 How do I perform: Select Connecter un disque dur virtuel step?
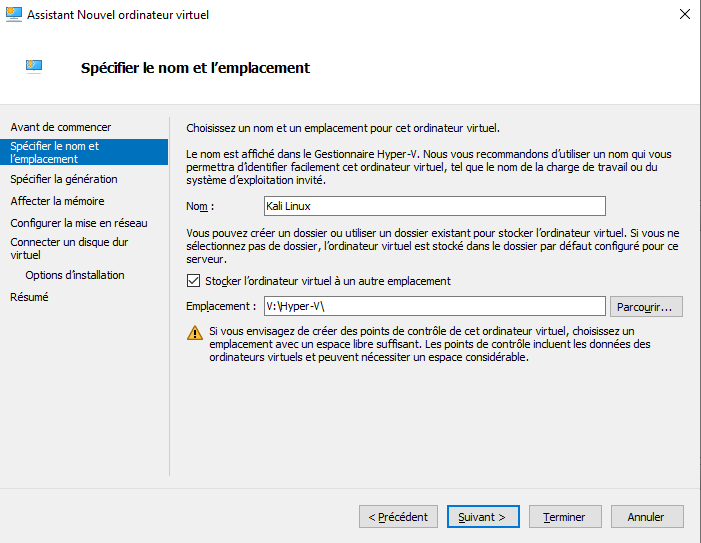(69, 248)
